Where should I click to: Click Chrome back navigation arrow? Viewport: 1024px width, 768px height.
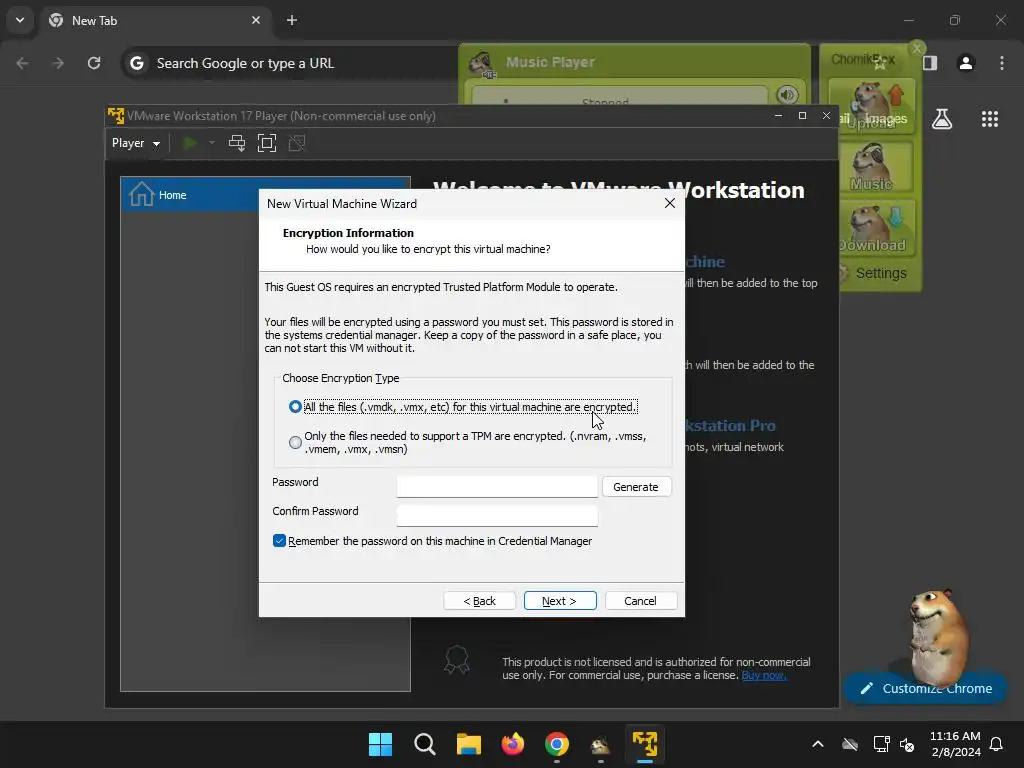[22, 63]
